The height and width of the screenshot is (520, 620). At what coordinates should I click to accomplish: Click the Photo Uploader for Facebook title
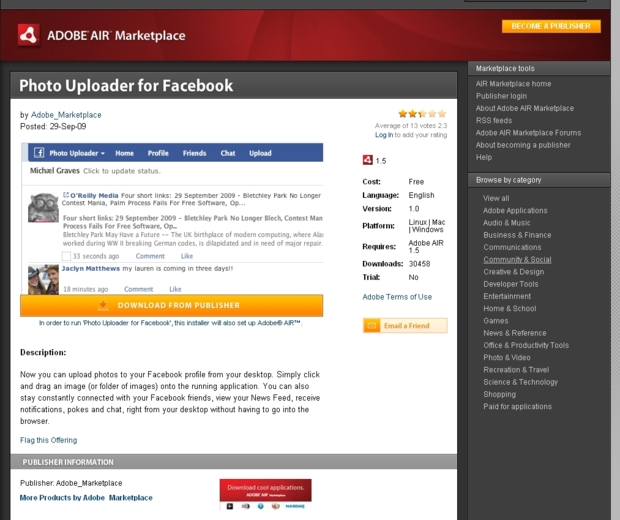point(126,86)
